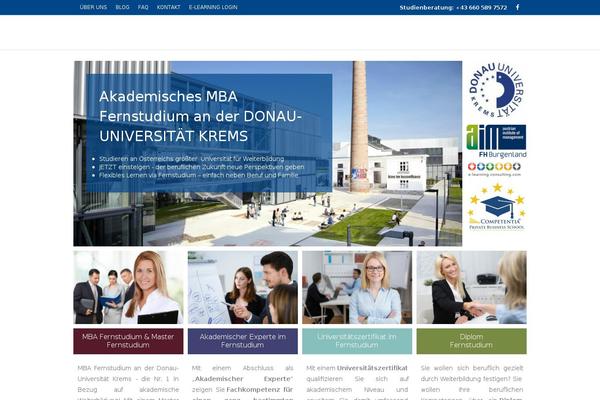This screenshot has width=600, height=400.
Task: Open the Universitätszertifikat im Fernstudium button
Action: tap(357, 341)
